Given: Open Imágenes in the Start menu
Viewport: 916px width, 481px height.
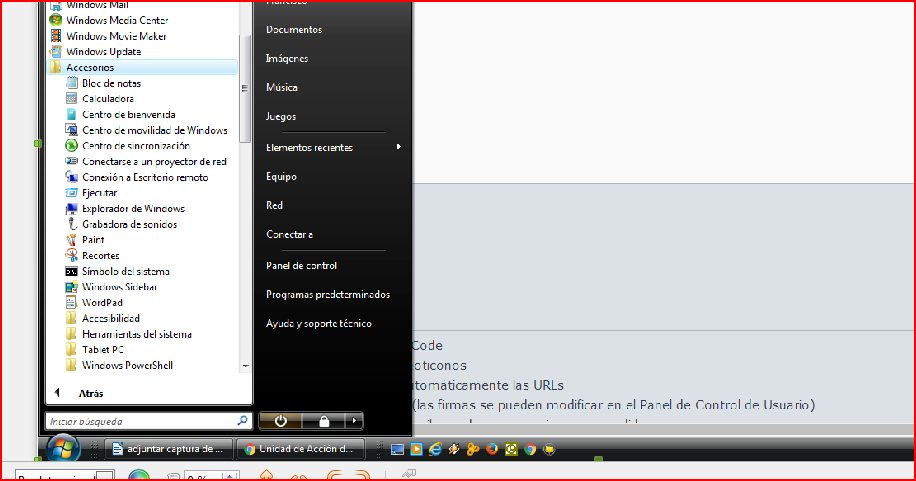Looking at the screenshot, I should pos(287,58).
